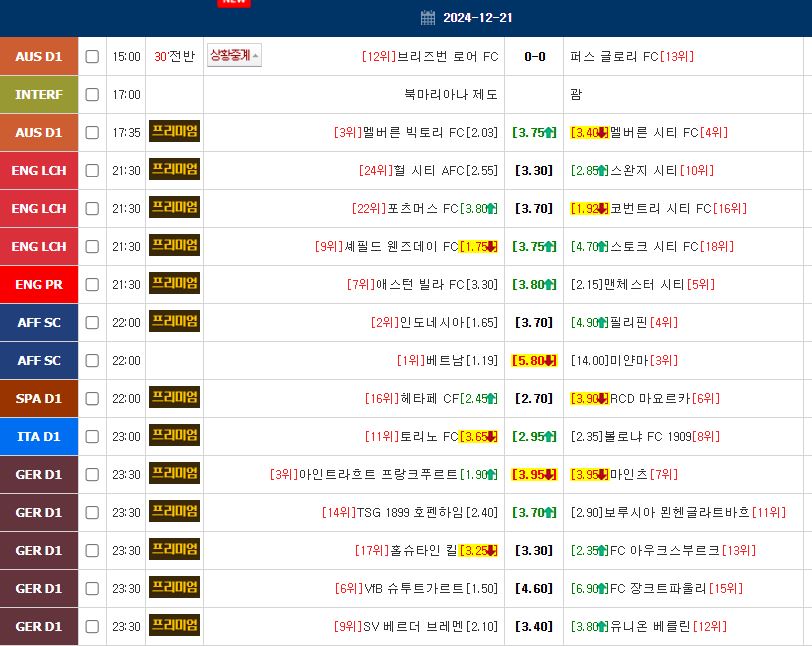
Task: Click the 0-0 live score
Action: pos(534,56)
